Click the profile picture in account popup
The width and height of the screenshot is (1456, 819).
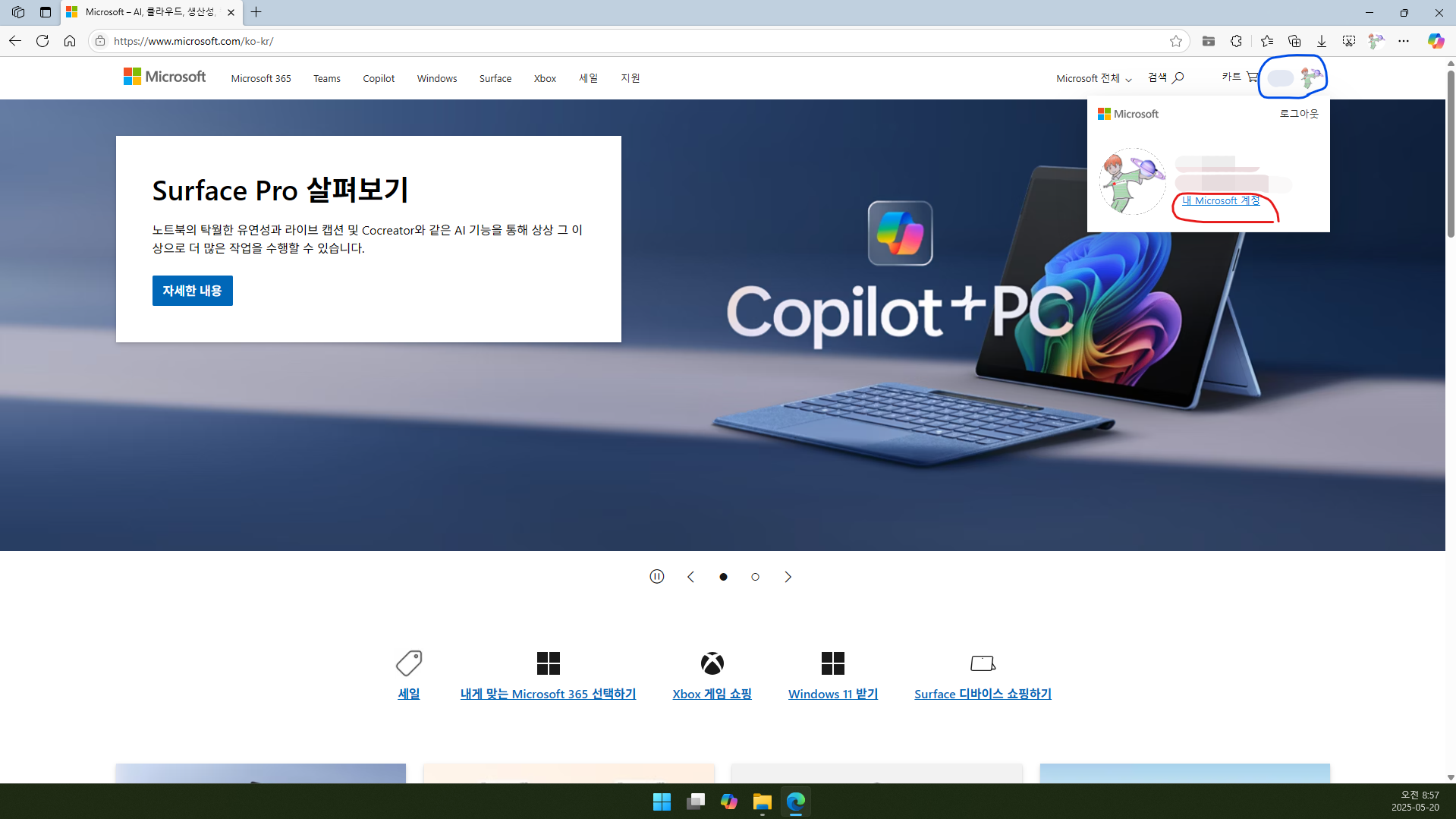coord(1132,181)
